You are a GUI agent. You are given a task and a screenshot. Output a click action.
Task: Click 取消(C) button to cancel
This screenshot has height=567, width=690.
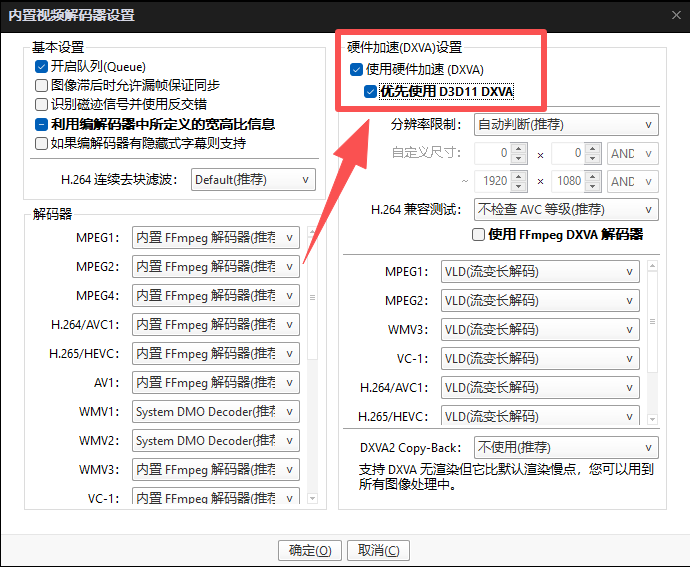click(379, 551)
